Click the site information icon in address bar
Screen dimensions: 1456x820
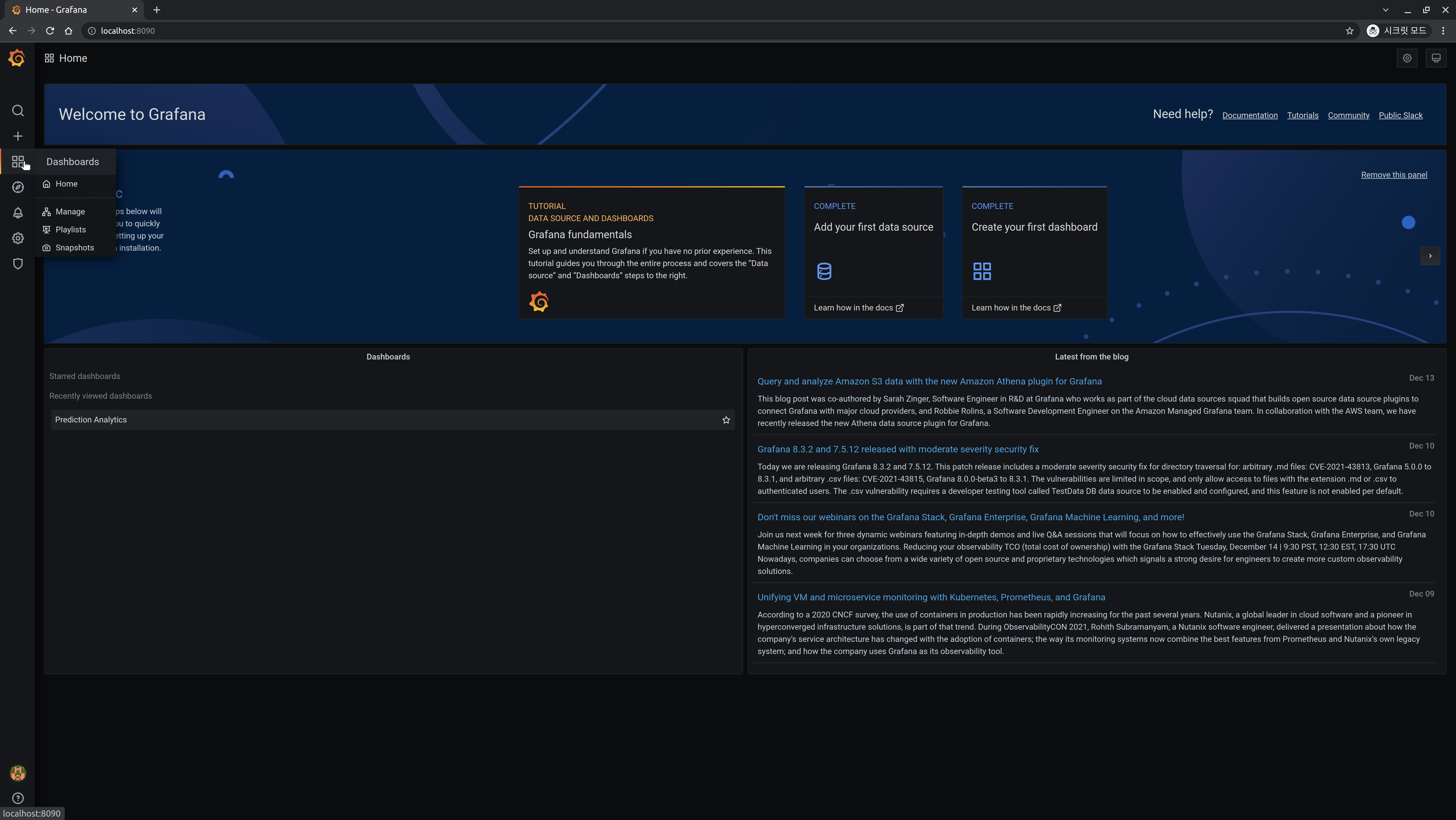91,30
